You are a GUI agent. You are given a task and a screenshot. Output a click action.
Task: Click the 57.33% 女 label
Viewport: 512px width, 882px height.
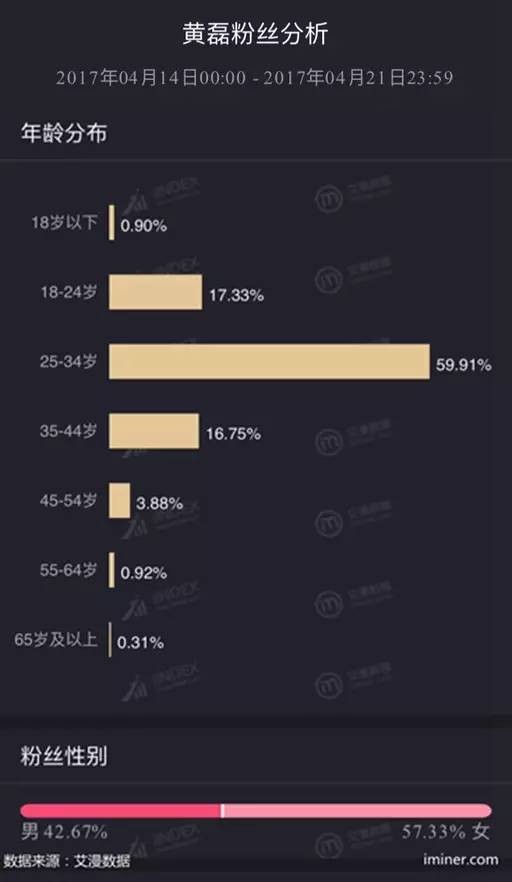[x=446, y=831]
